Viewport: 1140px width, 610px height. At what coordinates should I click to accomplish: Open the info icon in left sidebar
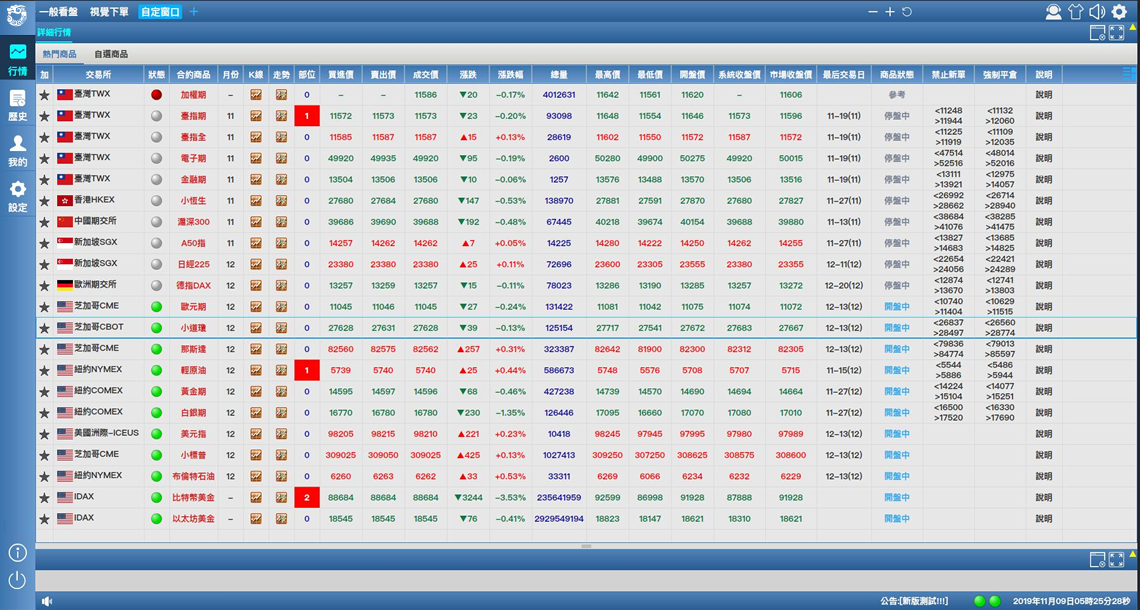coord(17,553)
